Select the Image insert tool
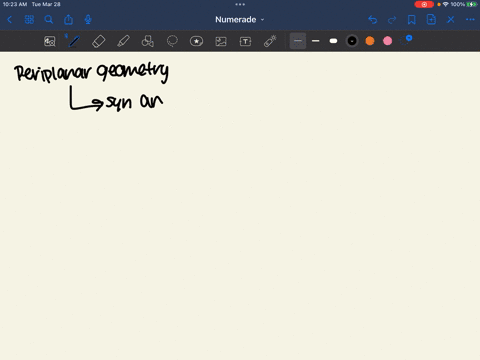The image size is (480, 360). 221,41
